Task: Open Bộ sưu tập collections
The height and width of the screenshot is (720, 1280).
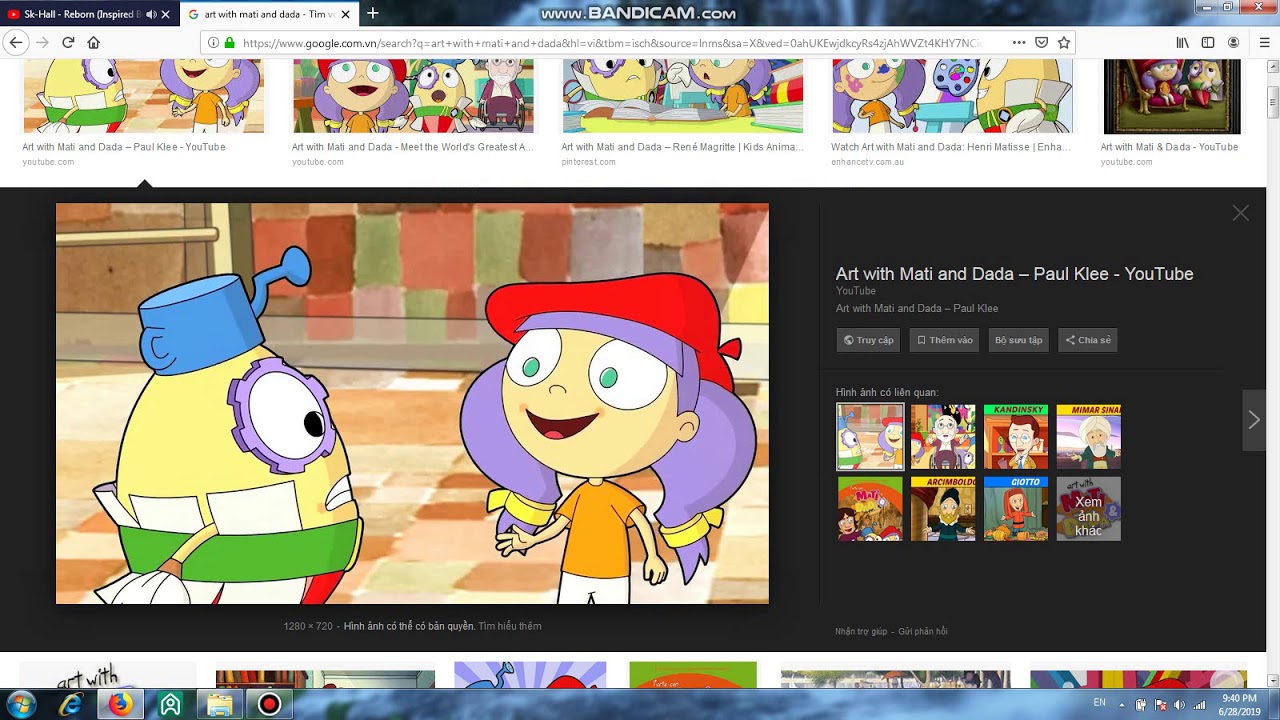Action: (x=1018, y=340)
